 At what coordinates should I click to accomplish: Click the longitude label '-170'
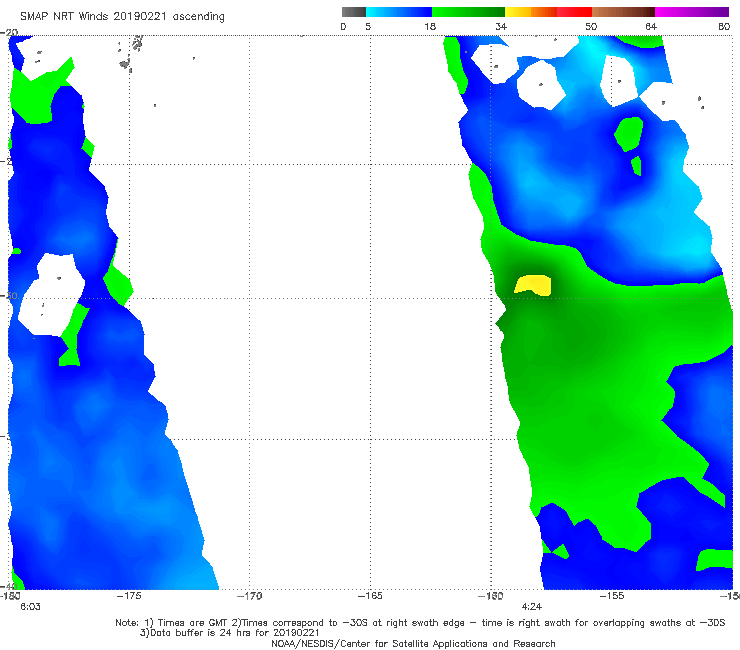click(250, 596)
